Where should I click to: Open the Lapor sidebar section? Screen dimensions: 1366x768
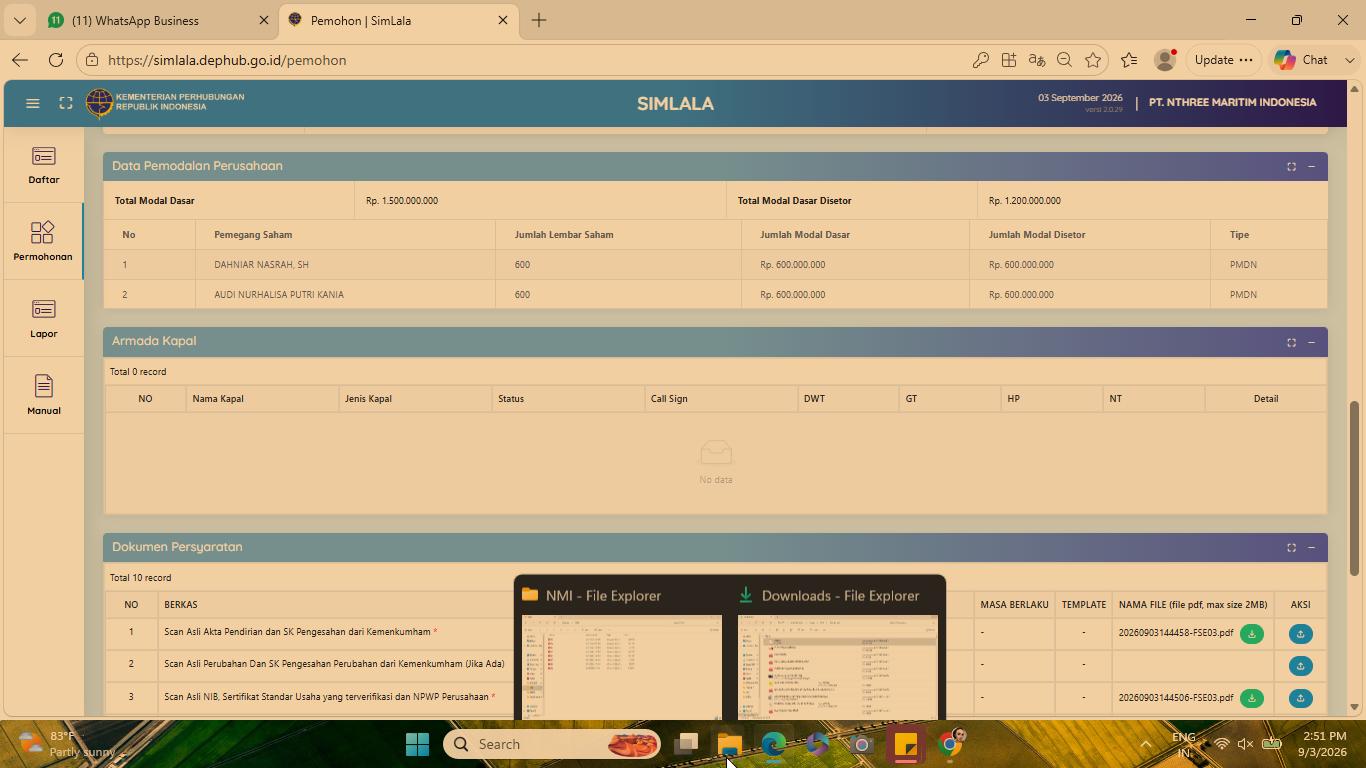(43, 320)
